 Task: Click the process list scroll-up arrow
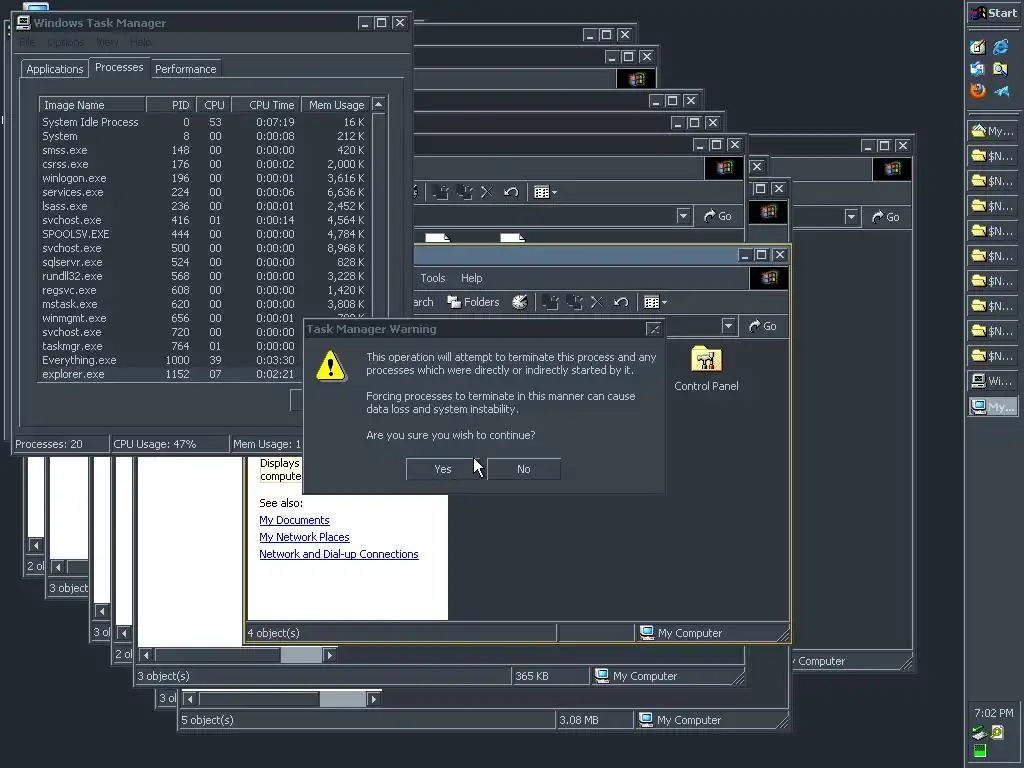379,104
